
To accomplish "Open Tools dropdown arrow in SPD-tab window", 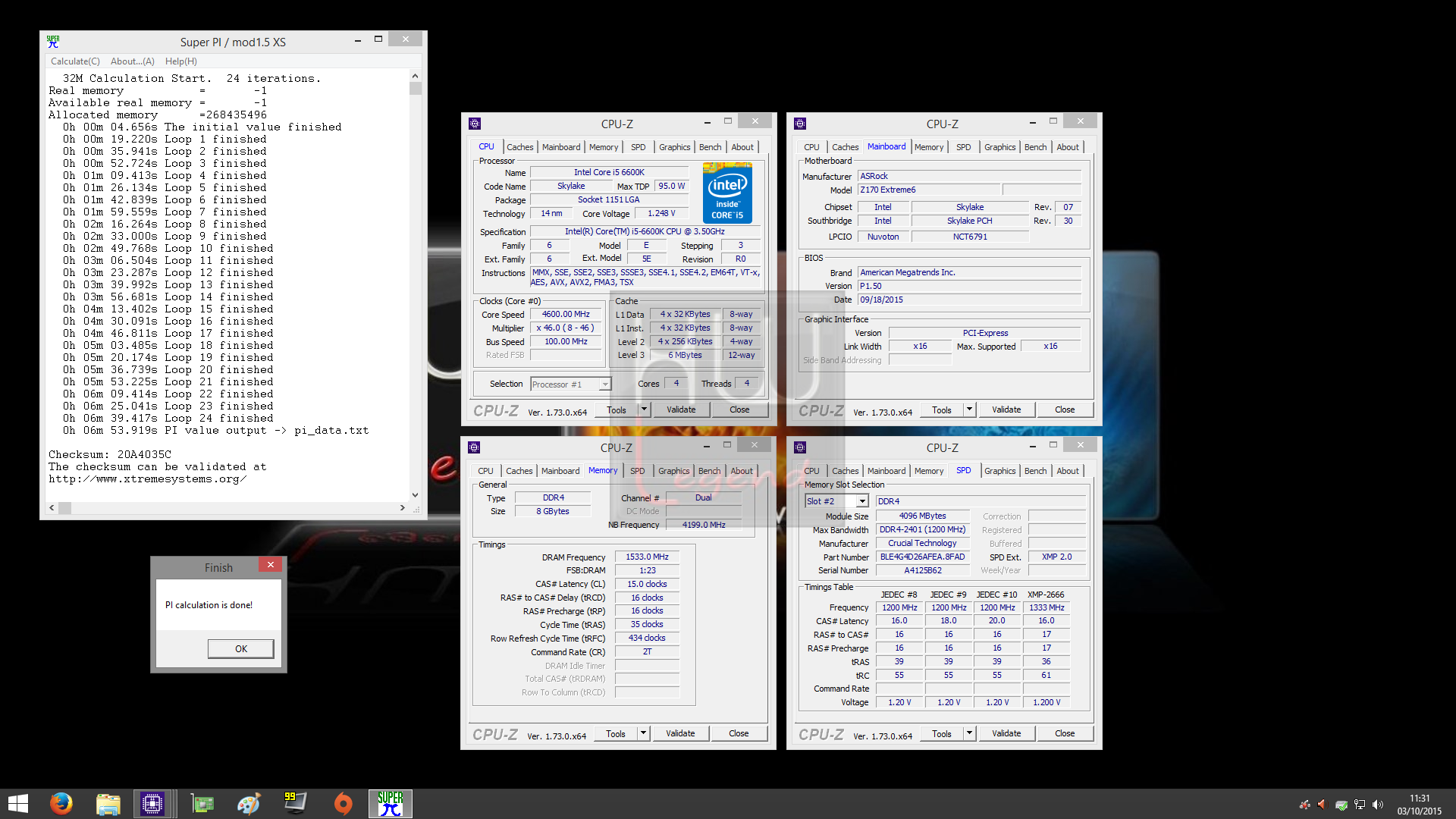I will (969, 733).
